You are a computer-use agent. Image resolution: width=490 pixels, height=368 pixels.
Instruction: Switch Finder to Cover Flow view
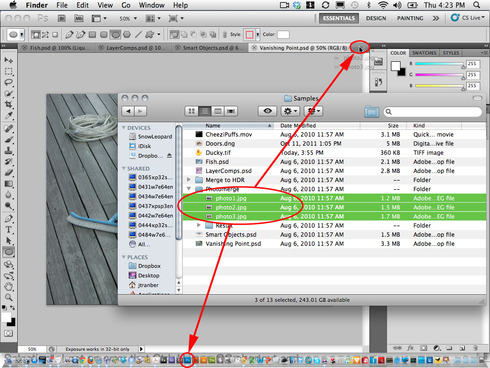click(231, 111)
